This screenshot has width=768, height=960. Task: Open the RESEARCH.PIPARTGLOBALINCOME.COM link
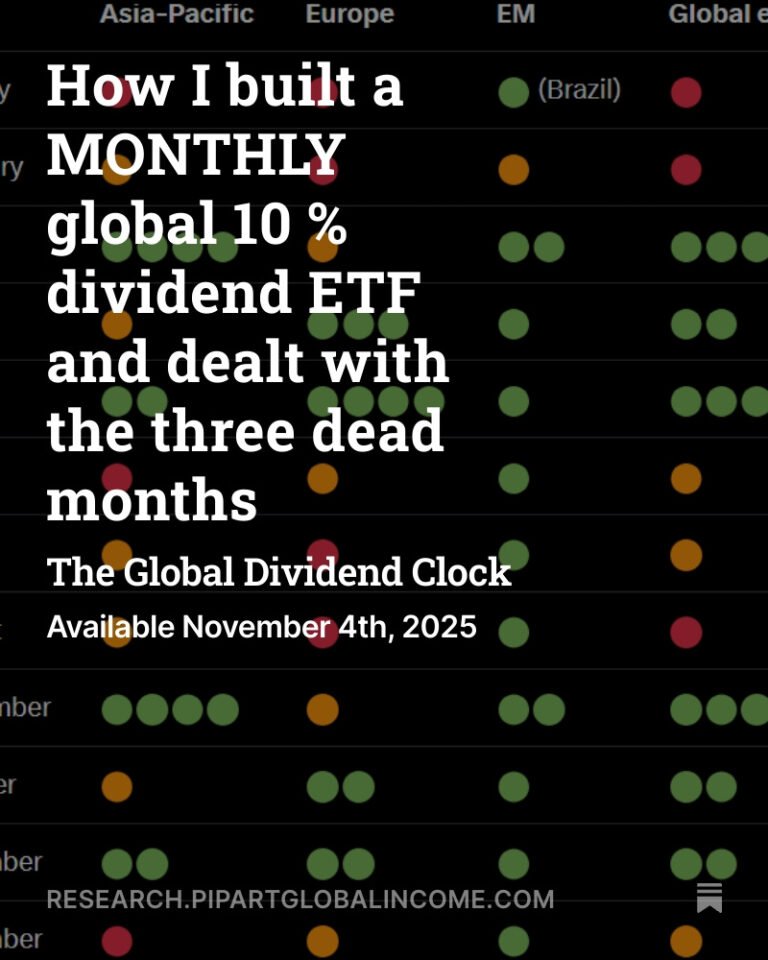(300, 899)
